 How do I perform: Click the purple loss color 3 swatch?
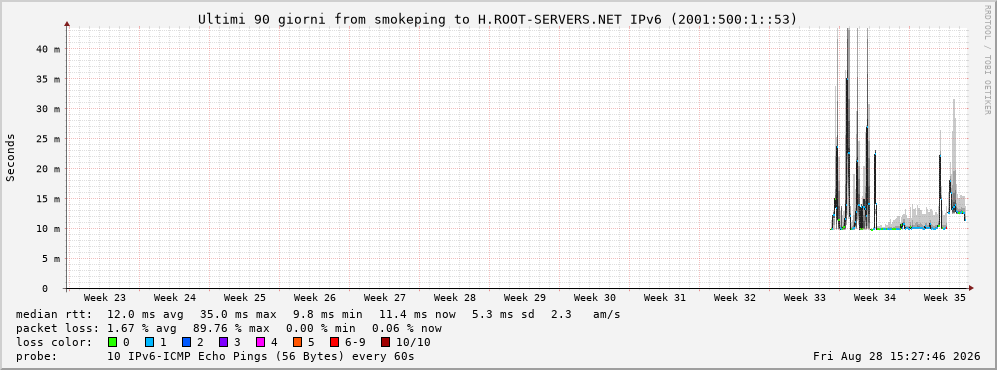223,342
